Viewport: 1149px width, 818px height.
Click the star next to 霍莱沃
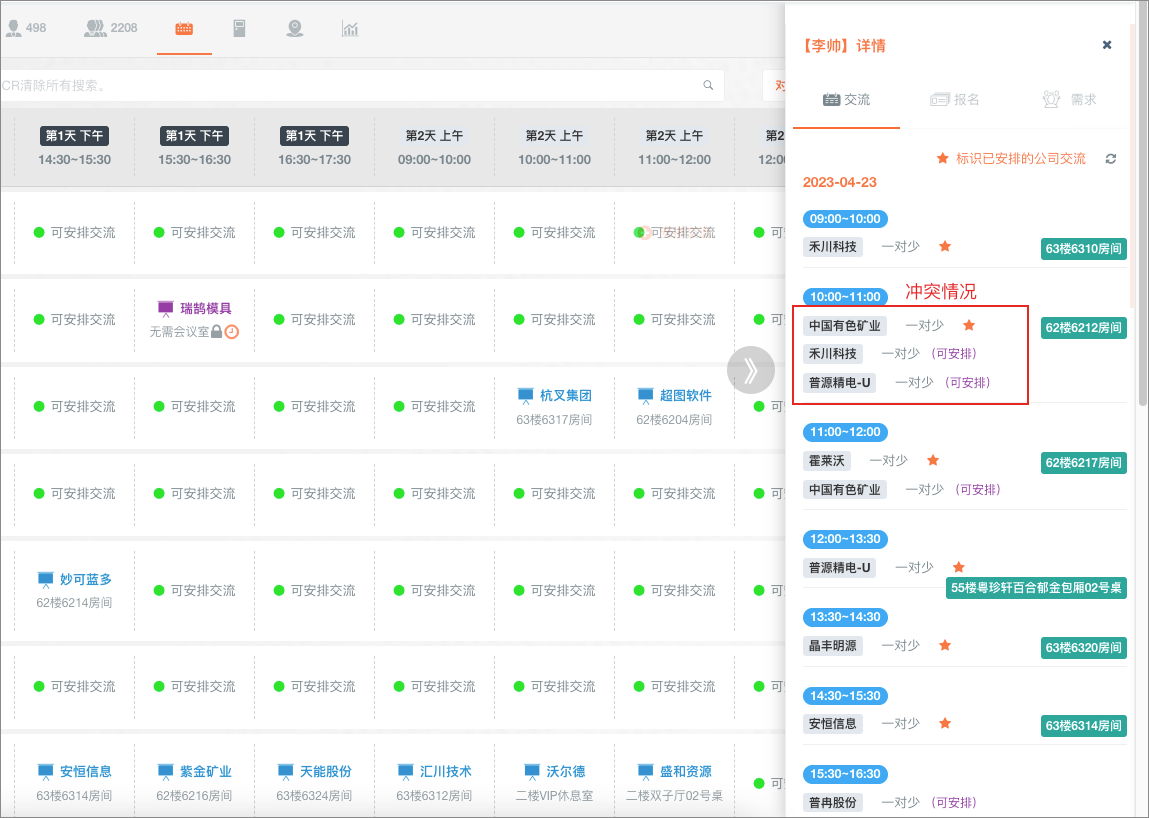(933, 460)
